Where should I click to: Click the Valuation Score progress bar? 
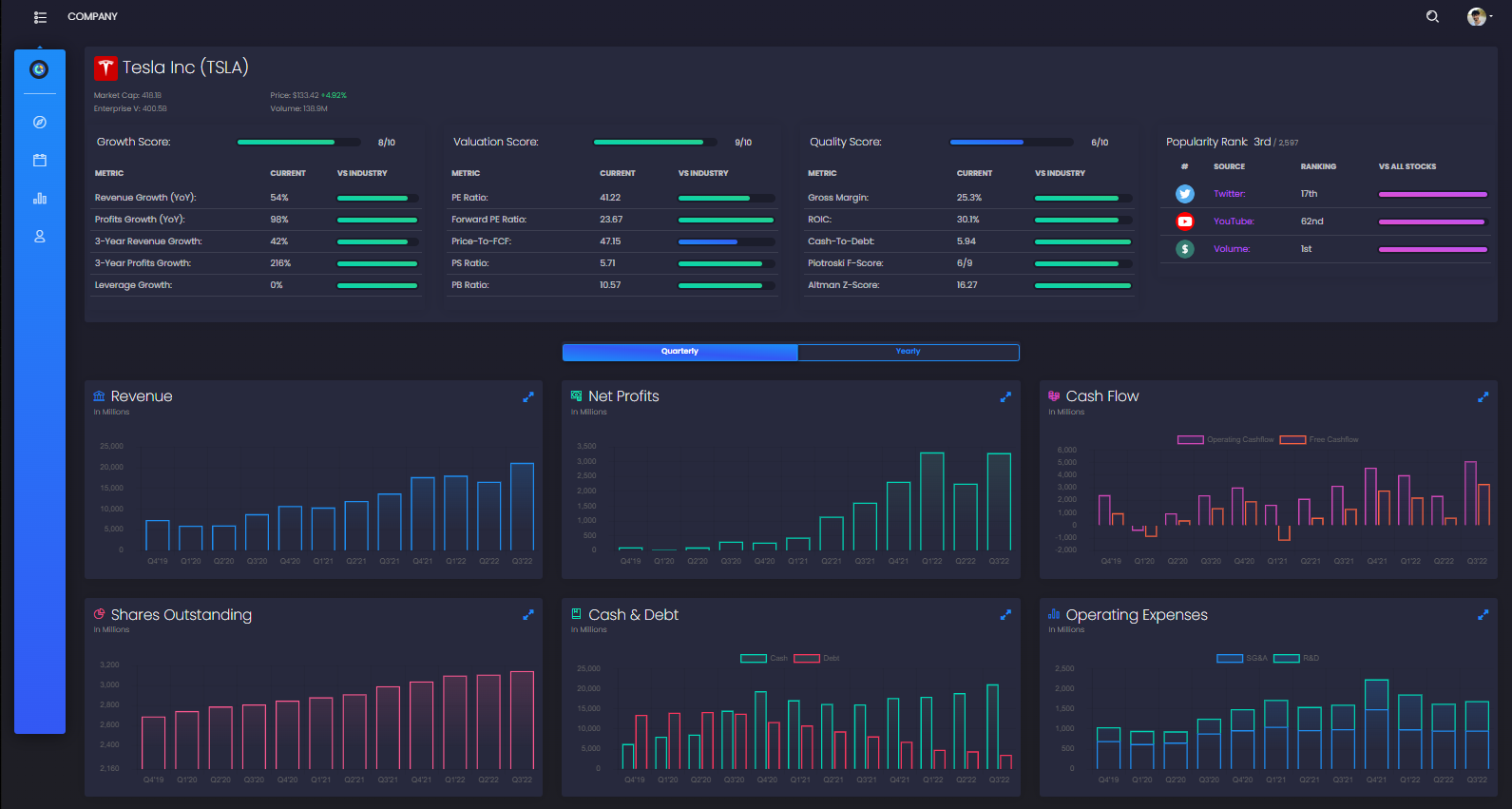point(656,143)
